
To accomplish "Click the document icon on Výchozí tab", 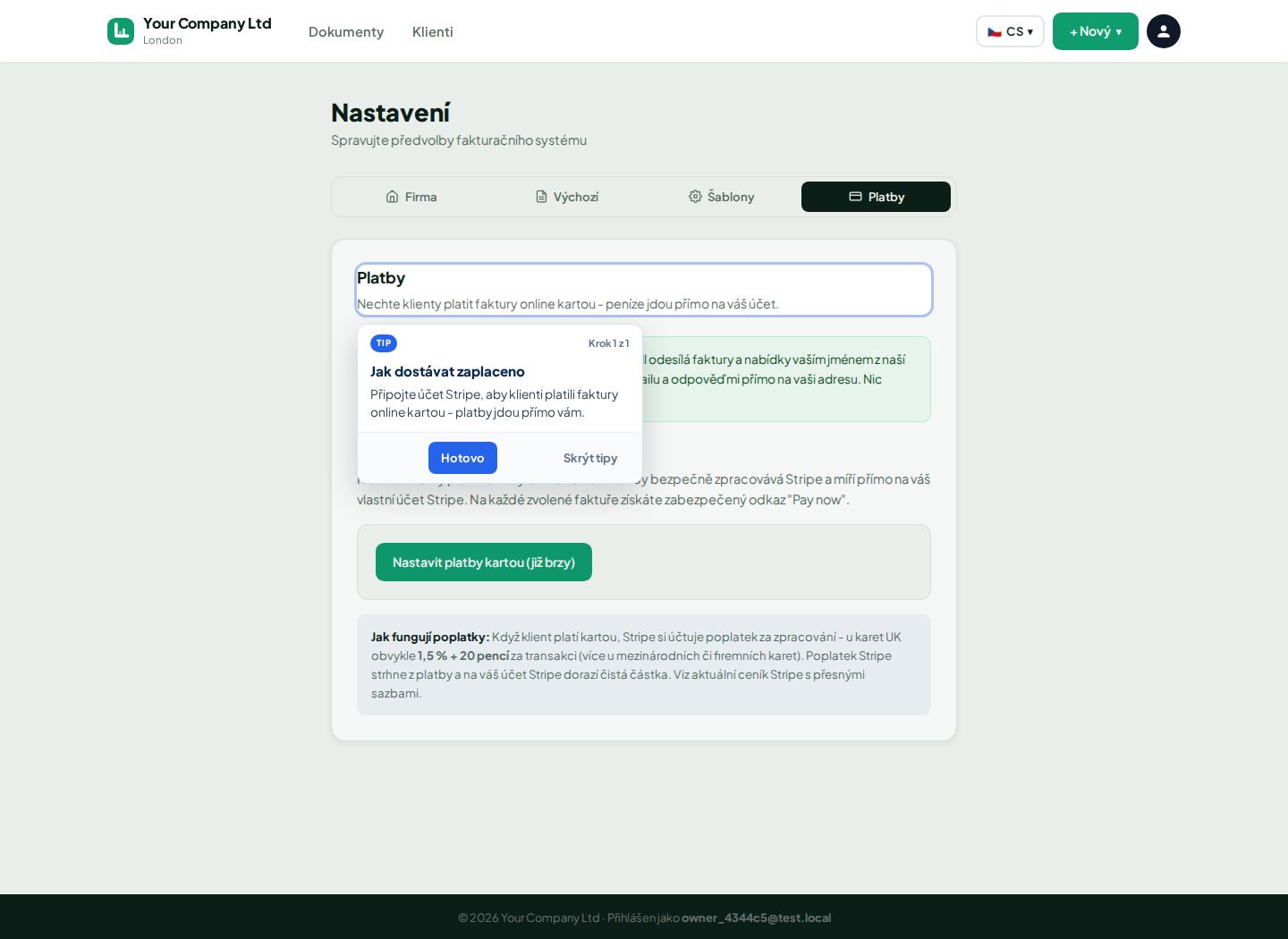I will [x=541, y=197].
